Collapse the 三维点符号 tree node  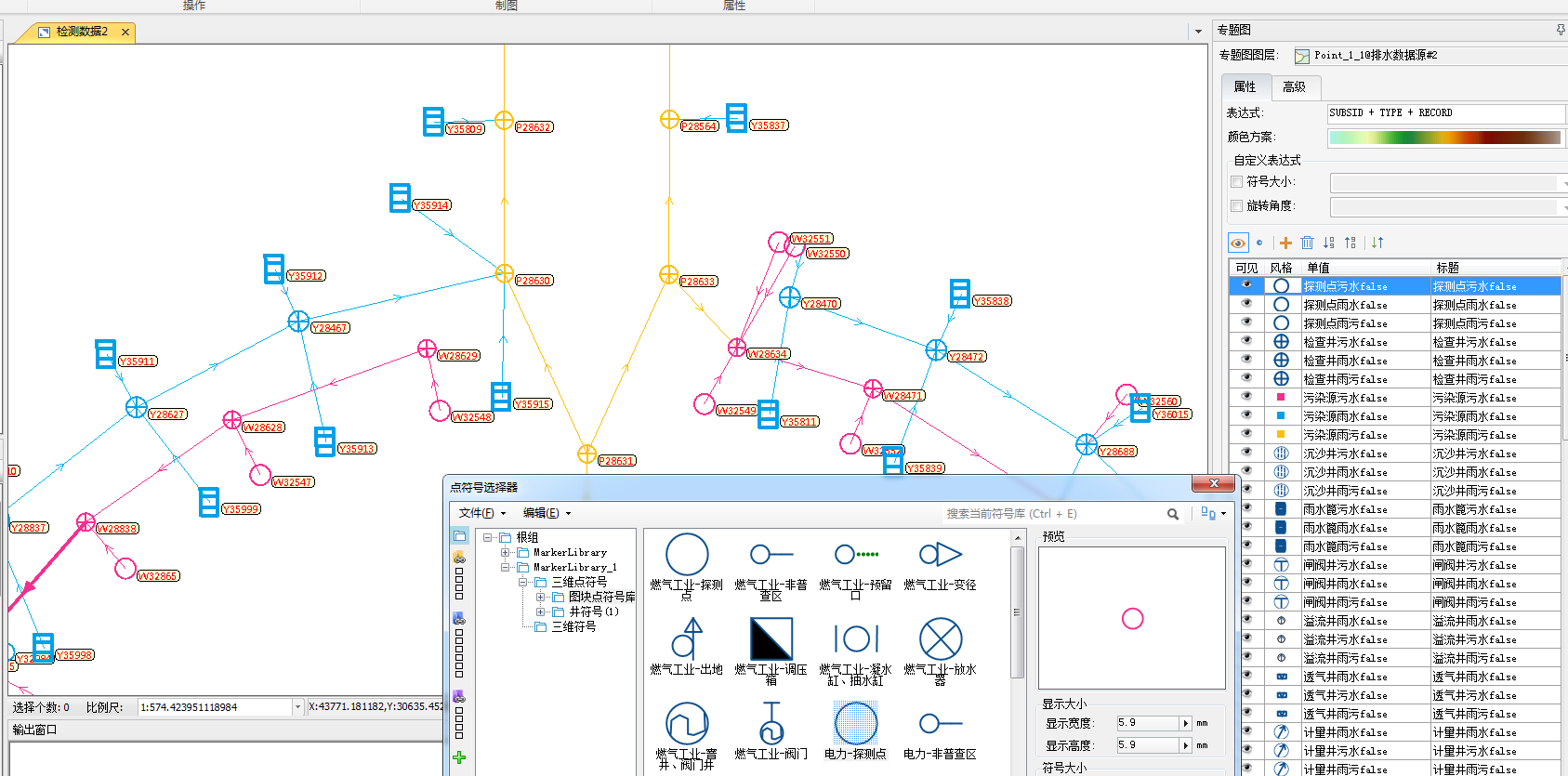coord(522,582)
